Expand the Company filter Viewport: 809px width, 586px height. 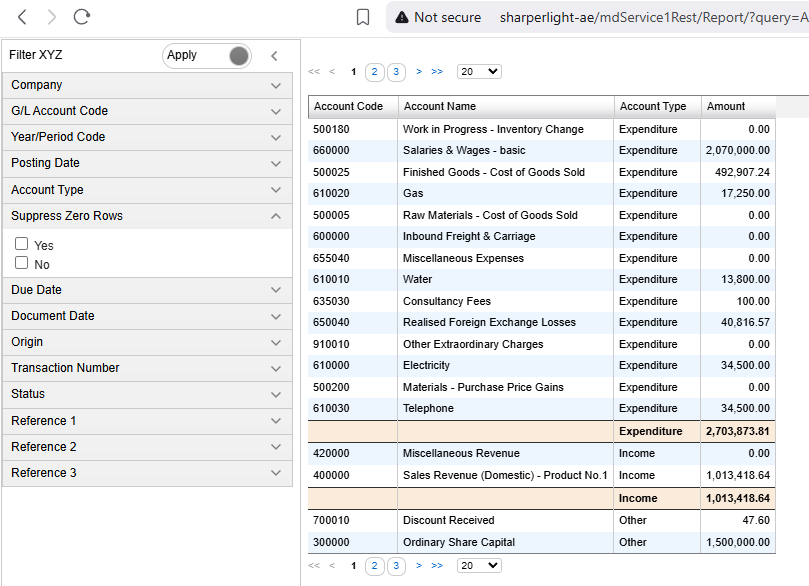tap(147, 85)
